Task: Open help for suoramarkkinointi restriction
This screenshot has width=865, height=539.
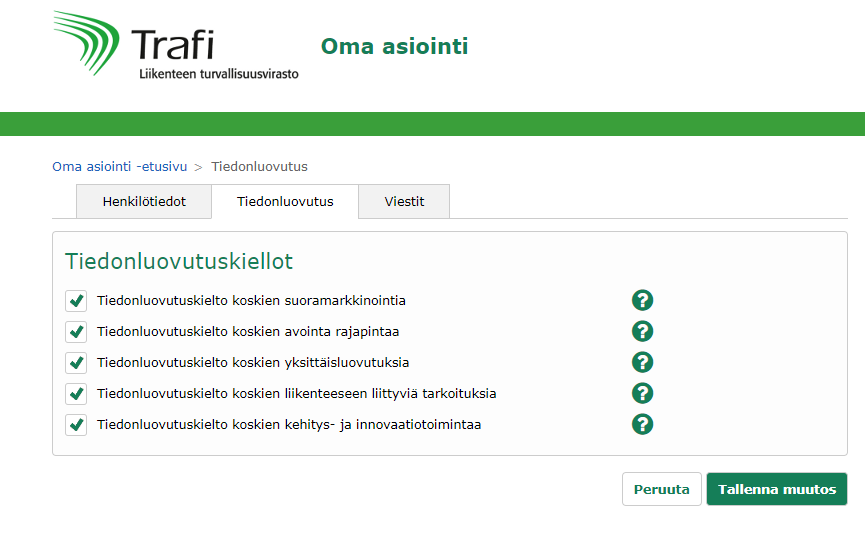Action: [x=642, y=300]
